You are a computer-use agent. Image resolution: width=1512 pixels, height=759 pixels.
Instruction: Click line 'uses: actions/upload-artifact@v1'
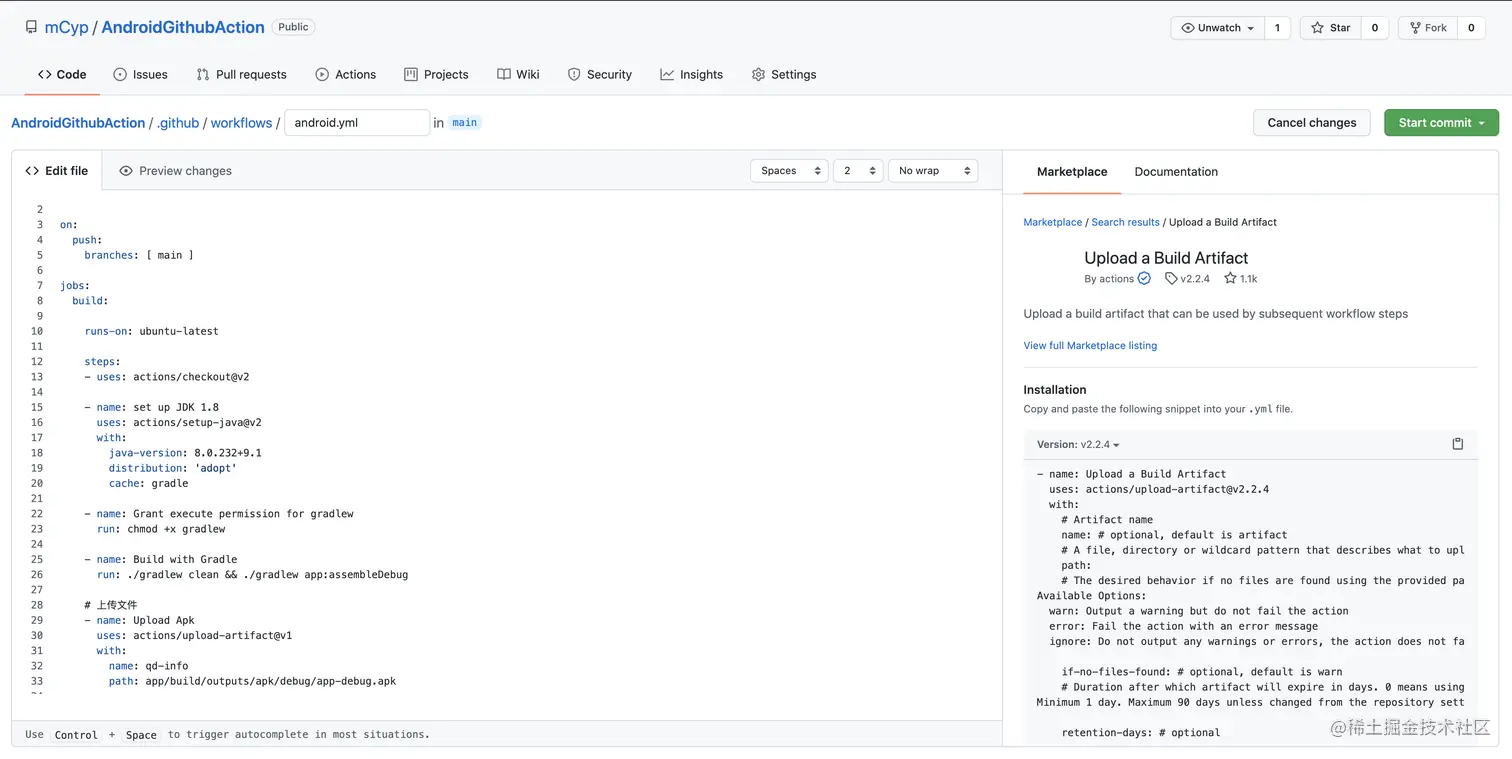194,635
